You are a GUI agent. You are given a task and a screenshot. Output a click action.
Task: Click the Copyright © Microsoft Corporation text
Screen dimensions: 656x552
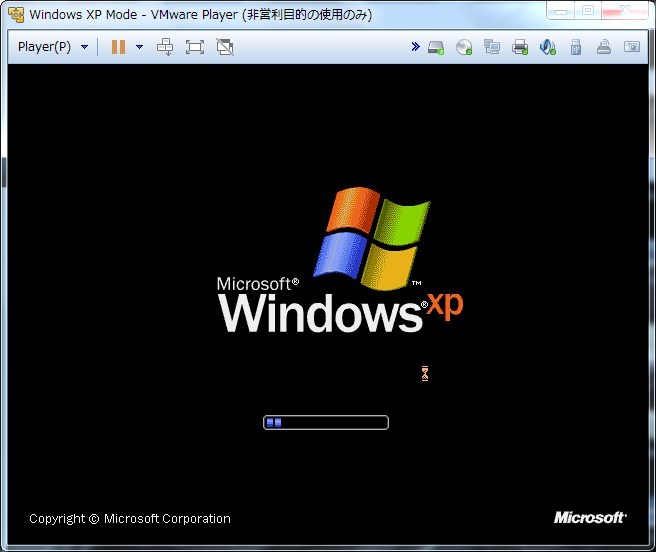point(130,519)
